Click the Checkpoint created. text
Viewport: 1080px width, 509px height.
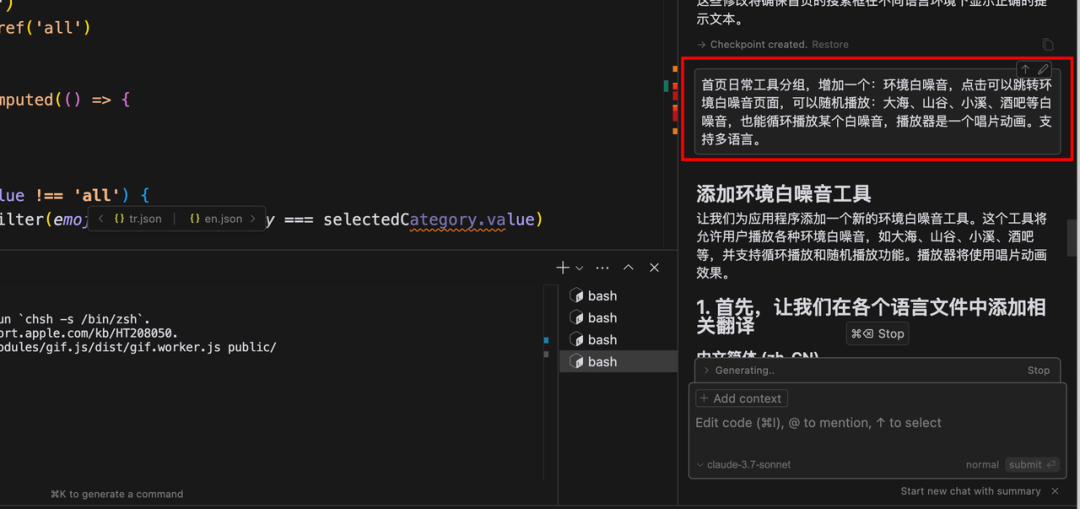click(758, 44)
